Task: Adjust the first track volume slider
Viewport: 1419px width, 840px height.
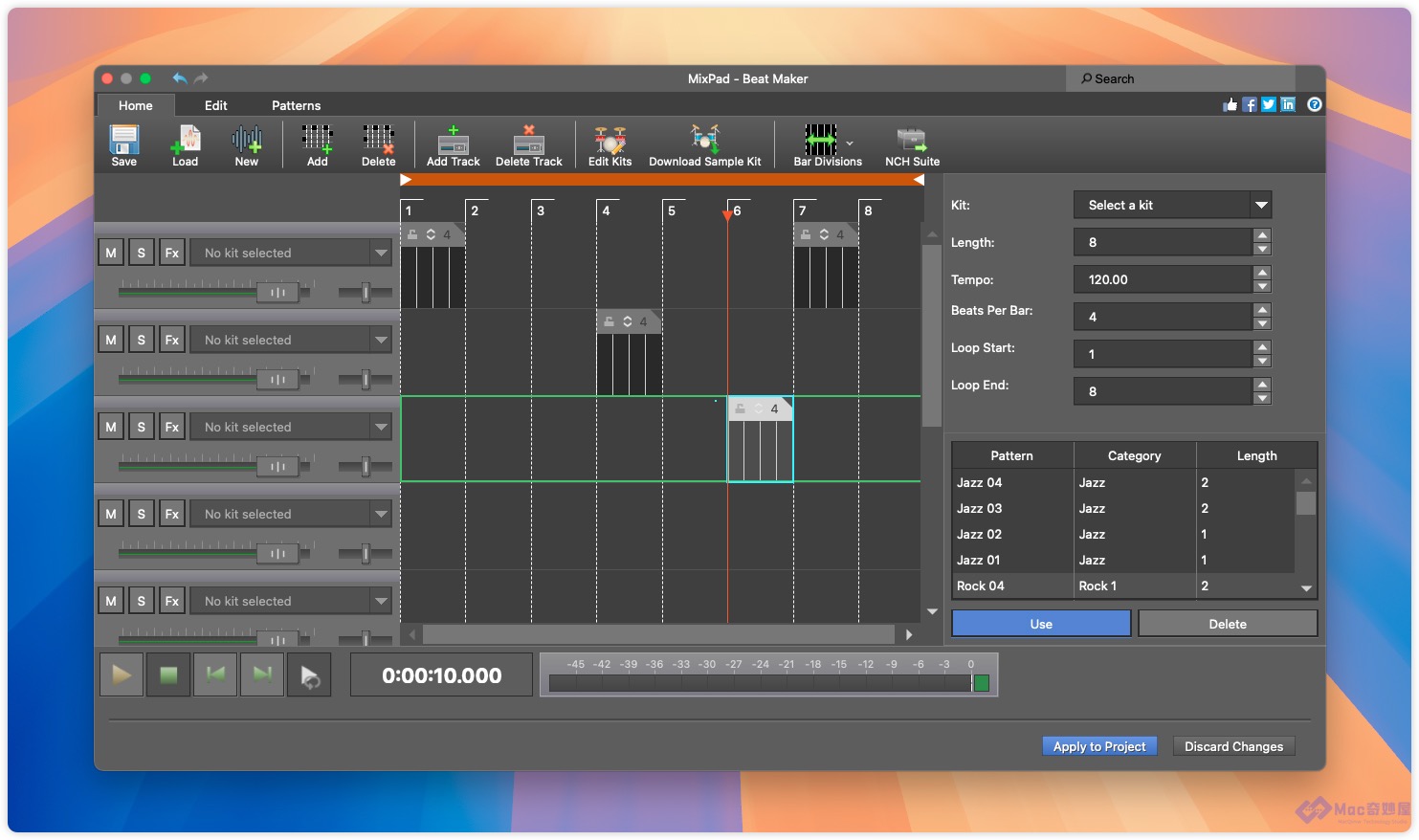Action: pos(277,292)
